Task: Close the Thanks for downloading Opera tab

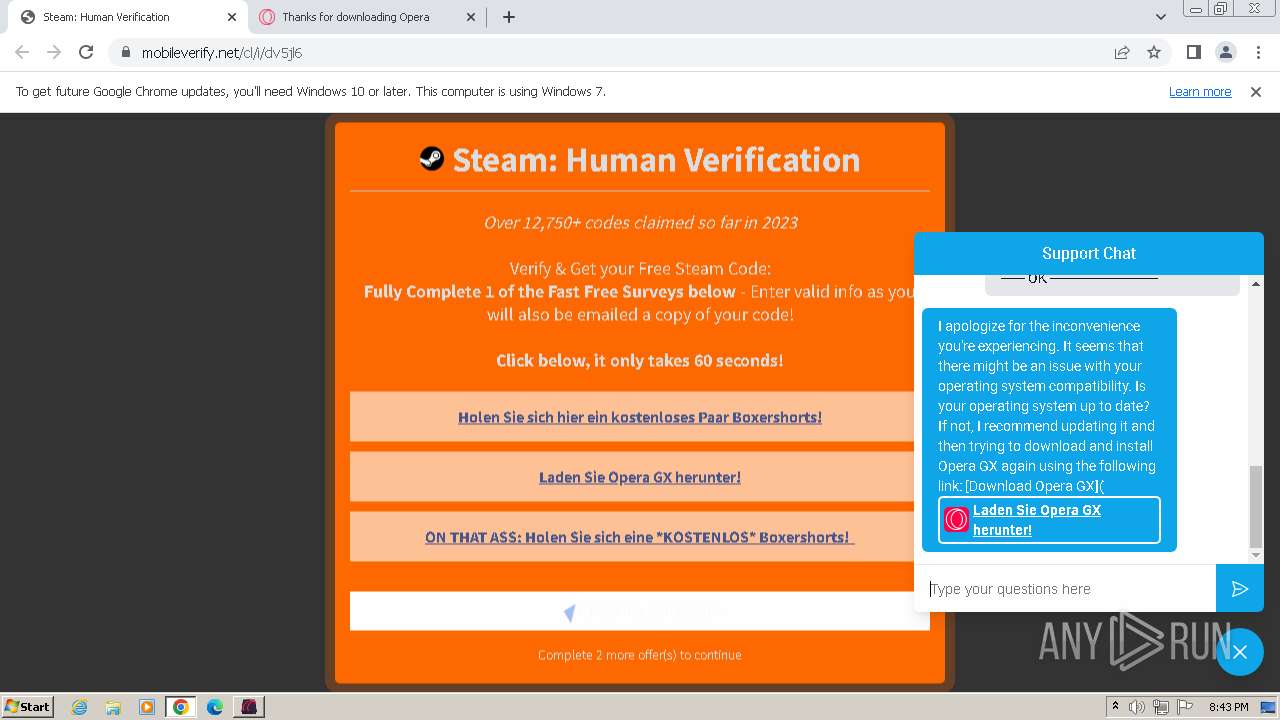Action: [472, 17]
